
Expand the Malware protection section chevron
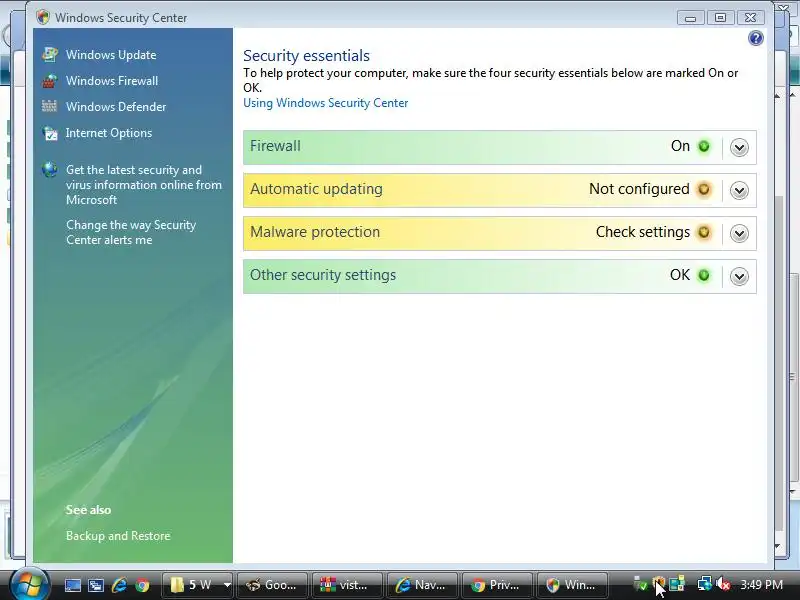[739, 233]
